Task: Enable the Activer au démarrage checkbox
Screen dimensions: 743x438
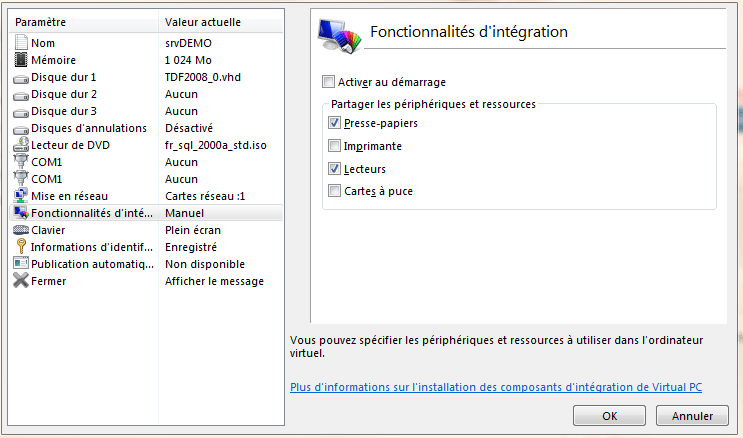Action: (328, 82)
